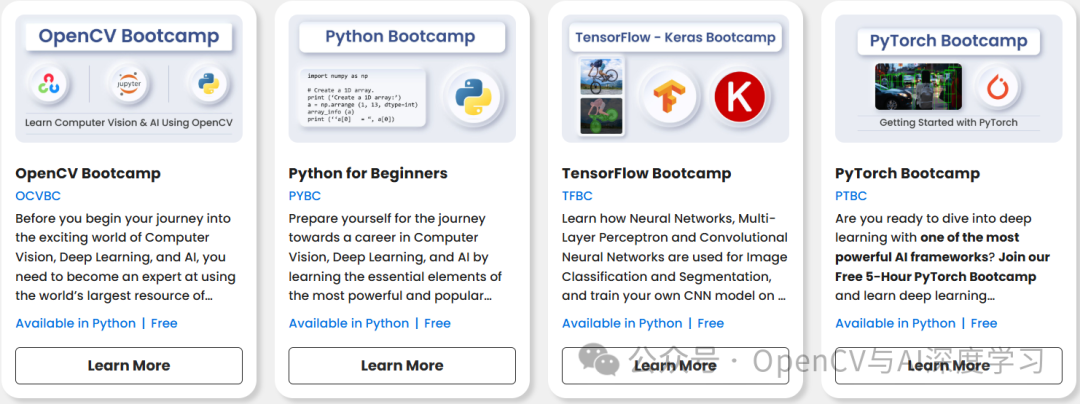This screenshot has width=1080, height=404.
Task: Click the Python logo in Python Bootcamp banner
Action: tap(472, 97)
